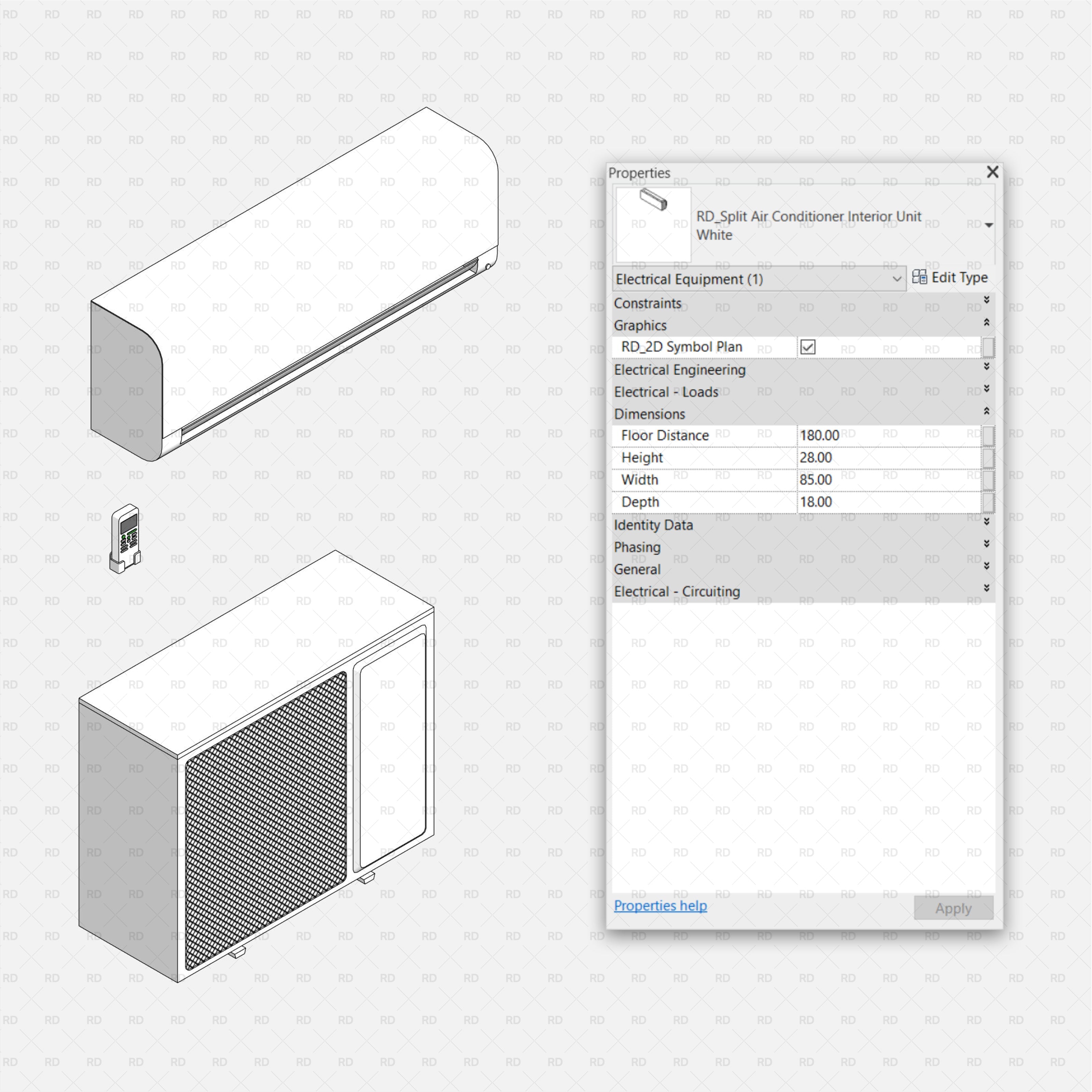Image resolution: width=1092 pixels, height=1092 pixels.
Task: Uncheck the RD_2D Symbol Plan checkbox
Action: click(x=808, y=346)
